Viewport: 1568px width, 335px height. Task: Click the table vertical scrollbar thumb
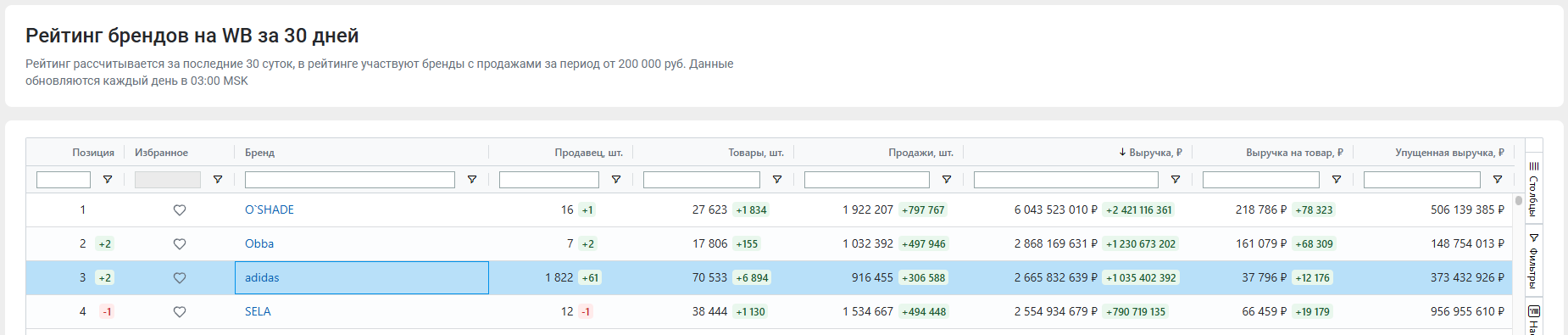coord(1519,201)
